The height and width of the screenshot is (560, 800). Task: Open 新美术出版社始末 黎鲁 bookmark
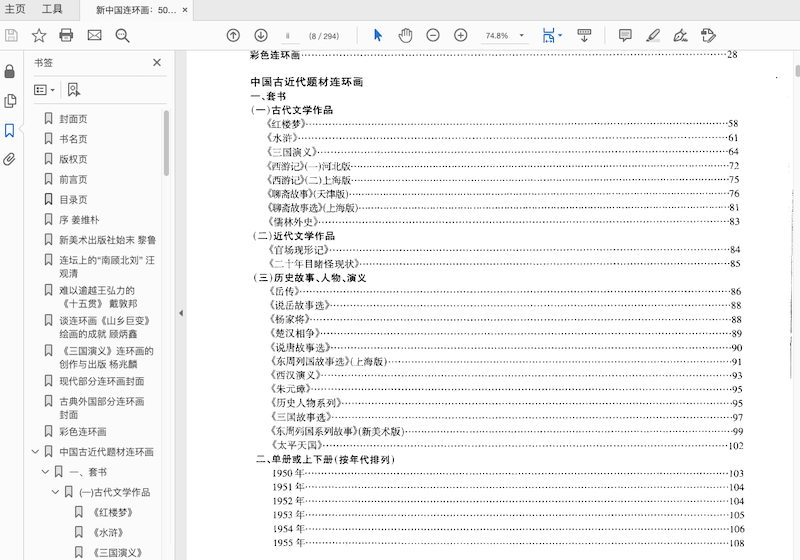pos(107,240)
